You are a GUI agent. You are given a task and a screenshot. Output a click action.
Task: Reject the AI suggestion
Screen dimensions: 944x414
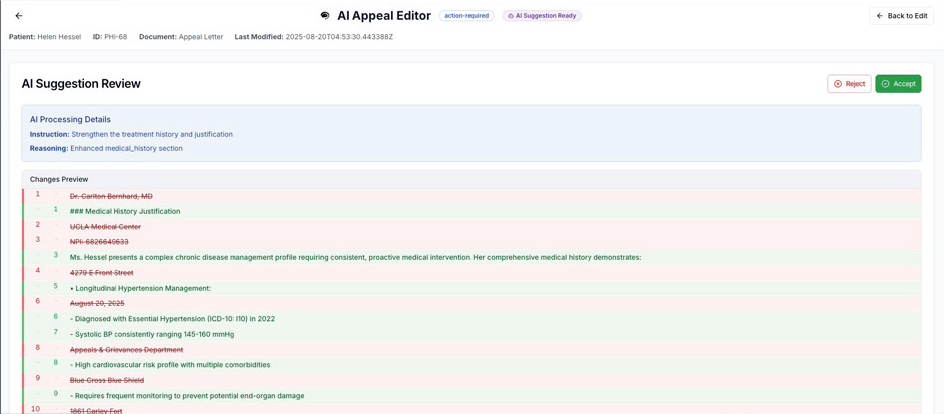point(849,84)
